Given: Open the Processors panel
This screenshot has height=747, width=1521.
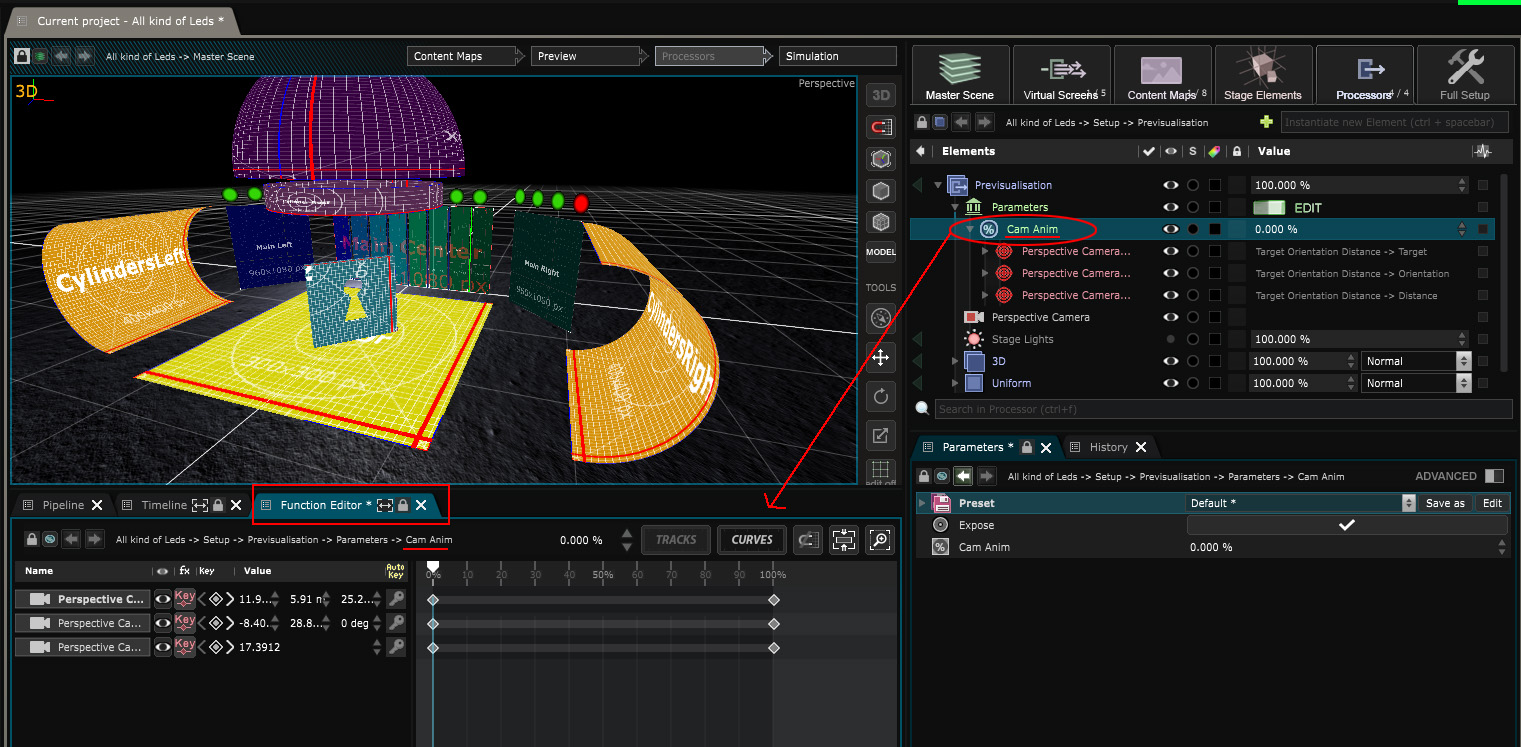Looking at the screenshot, I should pos(1364,74).
